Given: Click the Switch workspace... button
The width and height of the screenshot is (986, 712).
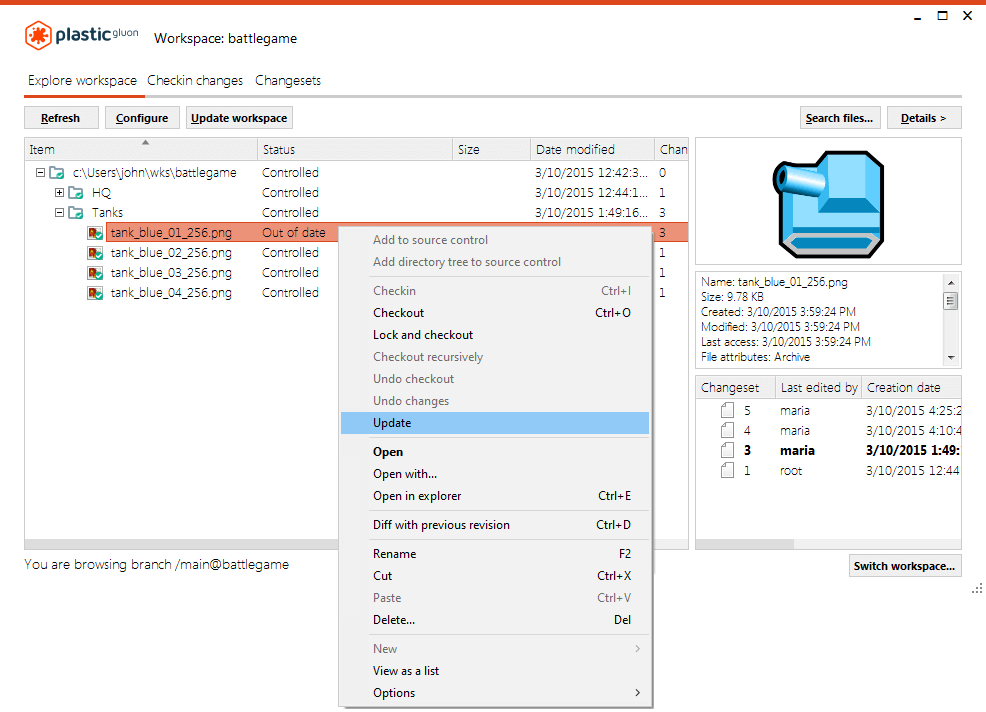Looking at the screenshot, I should pyautogui.click(x=904, y=566).
